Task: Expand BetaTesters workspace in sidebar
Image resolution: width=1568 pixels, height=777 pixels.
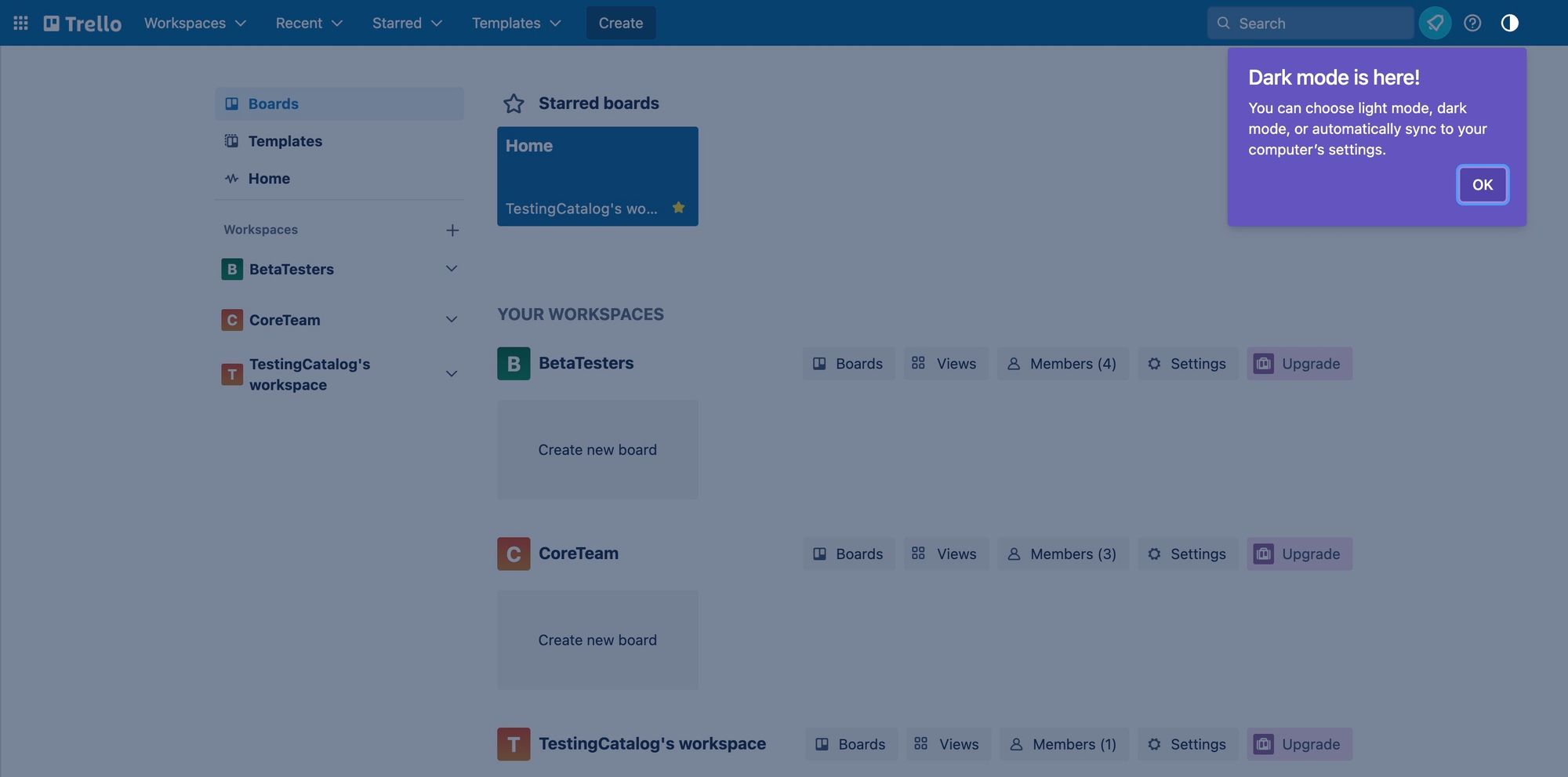Action: coord(452,269)
